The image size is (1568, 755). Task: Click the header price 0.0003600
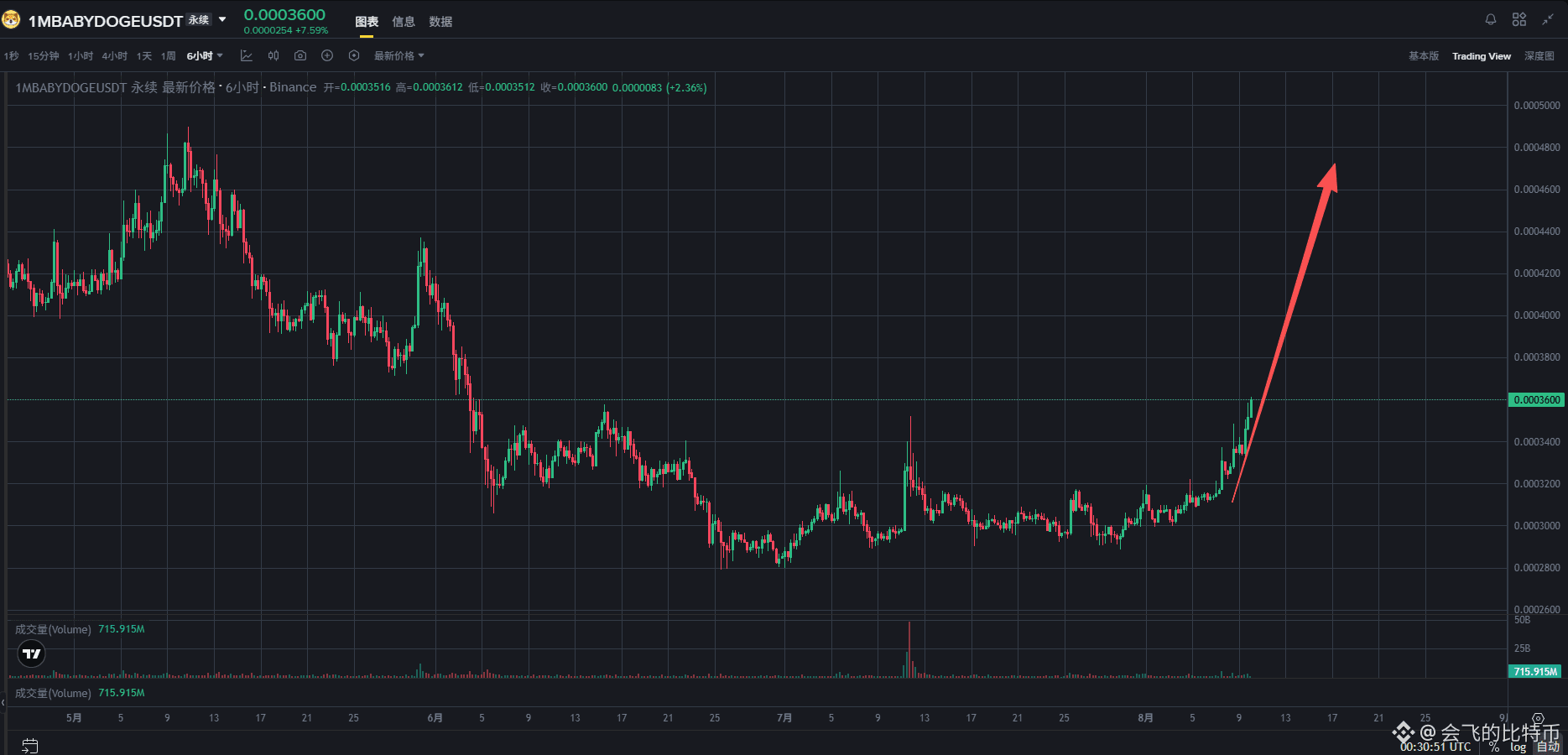pyautogui.click(x=284, y=14)
